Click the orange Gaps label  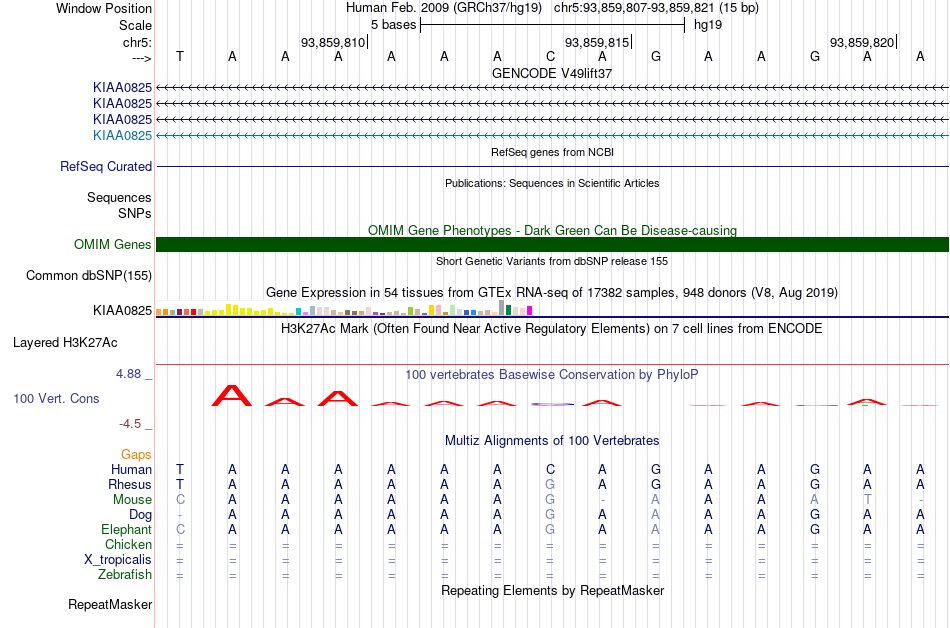136,455
